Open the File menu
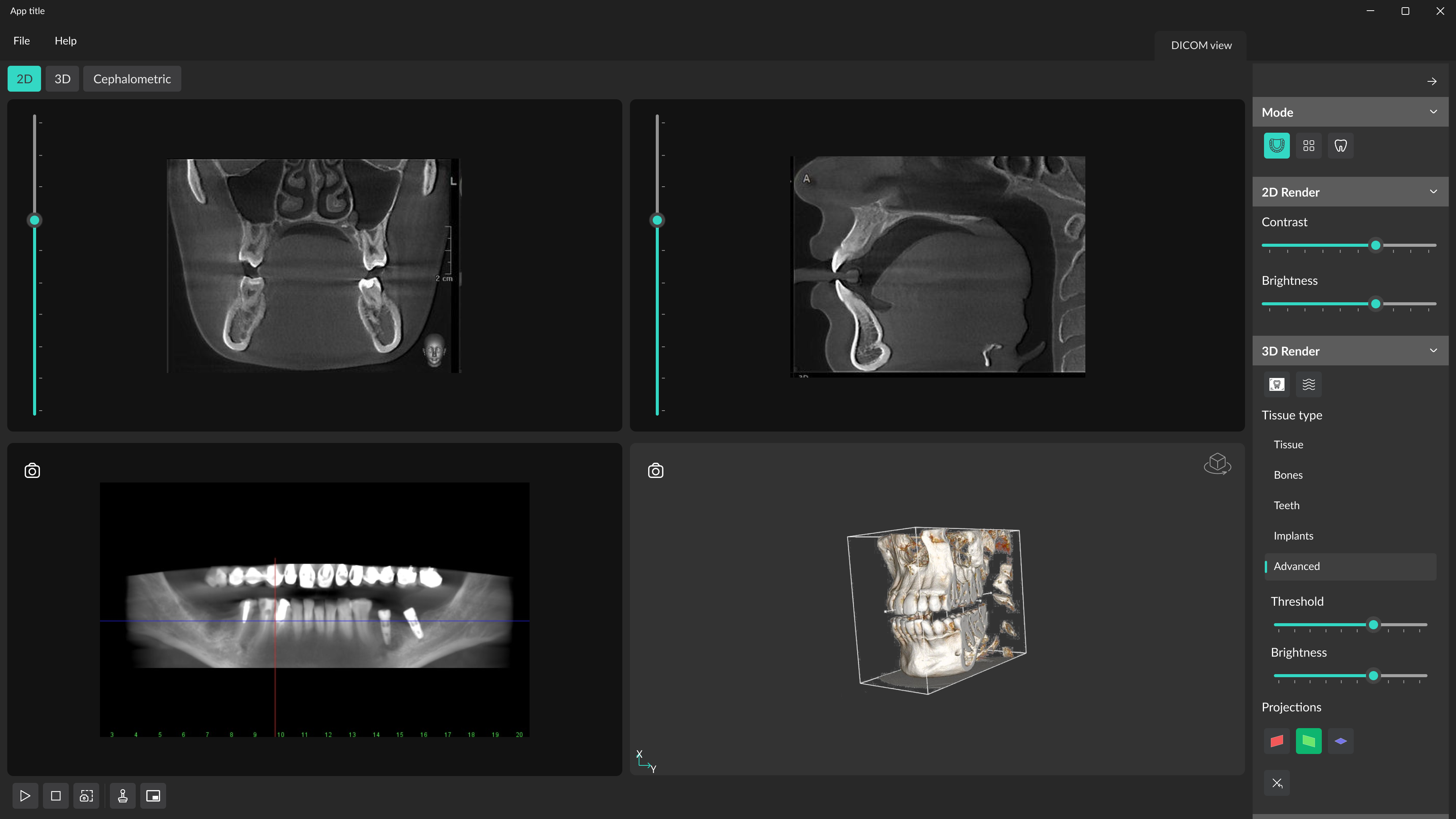Image resolution: width=1456 pixels, height=819 pixels. pyautogui.click(x=21, y=41)
